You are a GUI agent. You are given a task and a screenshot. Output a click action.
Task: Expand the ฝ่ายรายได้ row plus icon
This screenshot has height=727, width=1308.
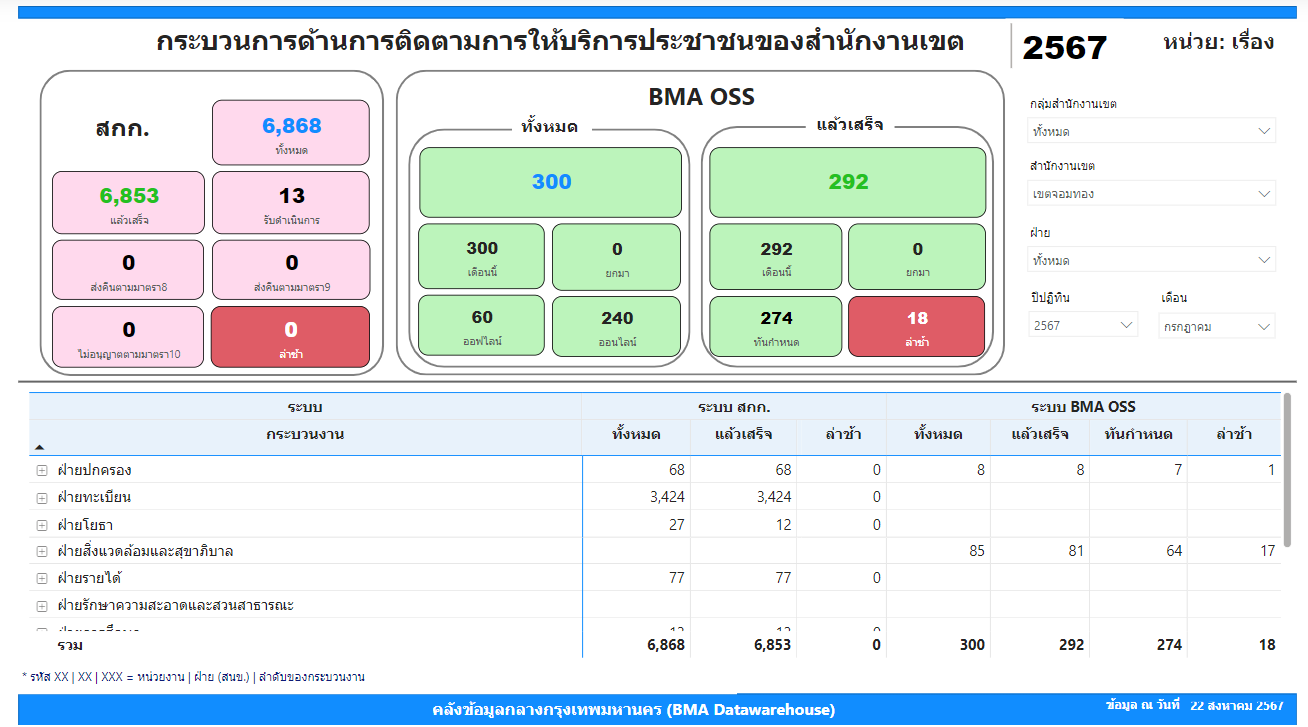pos(42,578)
